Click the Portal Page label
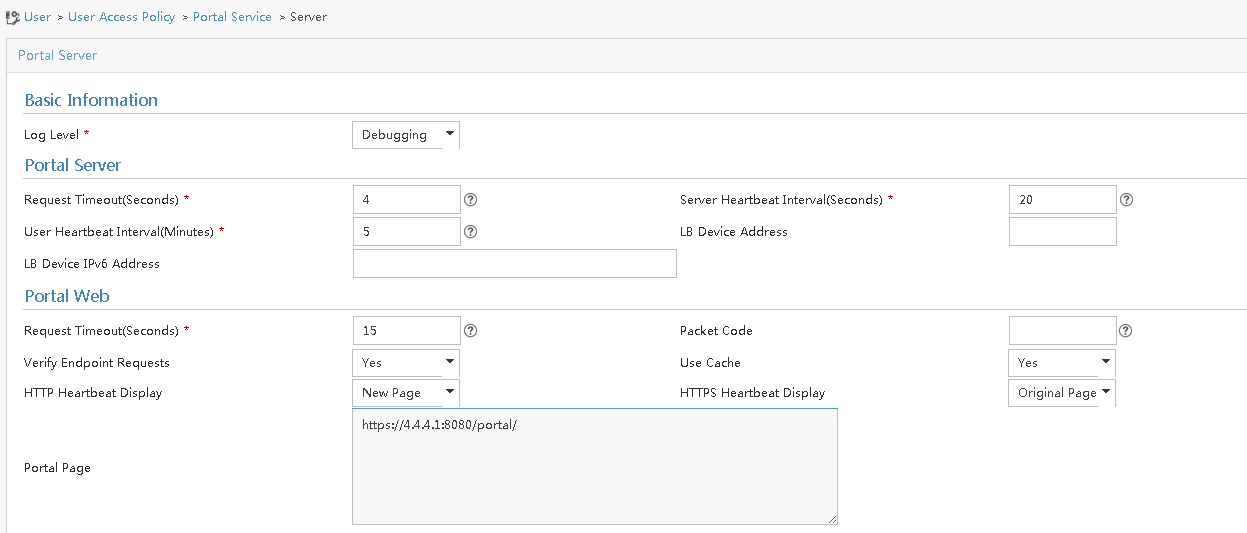1247x533 pixels. [x=57, y=468]
